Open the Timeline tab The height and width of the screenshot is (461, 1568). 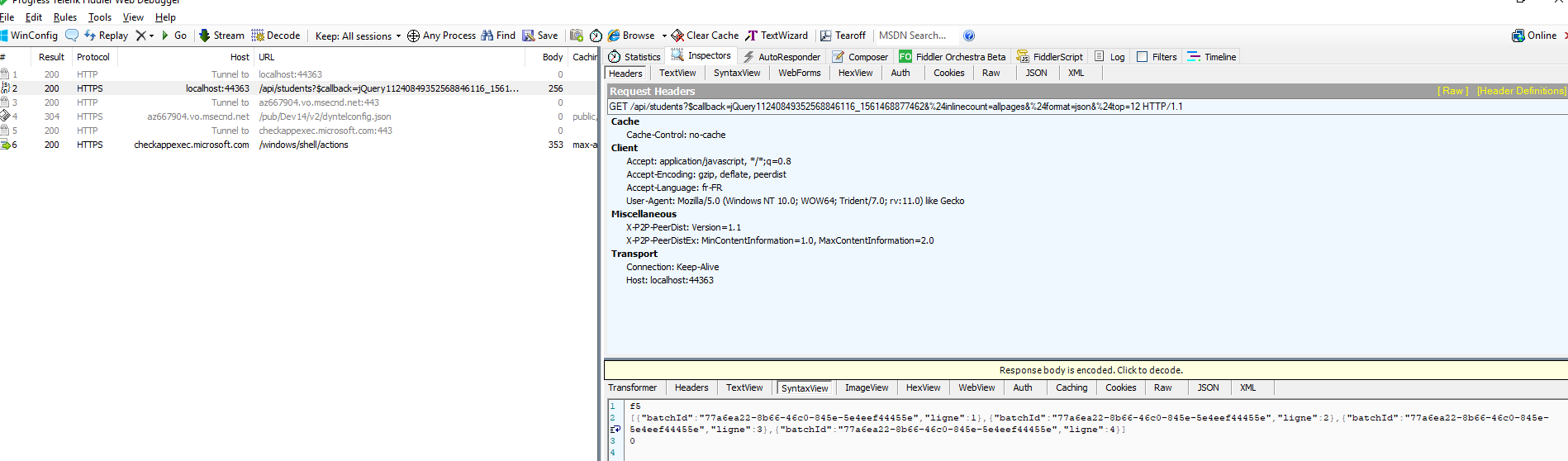click(x=1212, y=57)
